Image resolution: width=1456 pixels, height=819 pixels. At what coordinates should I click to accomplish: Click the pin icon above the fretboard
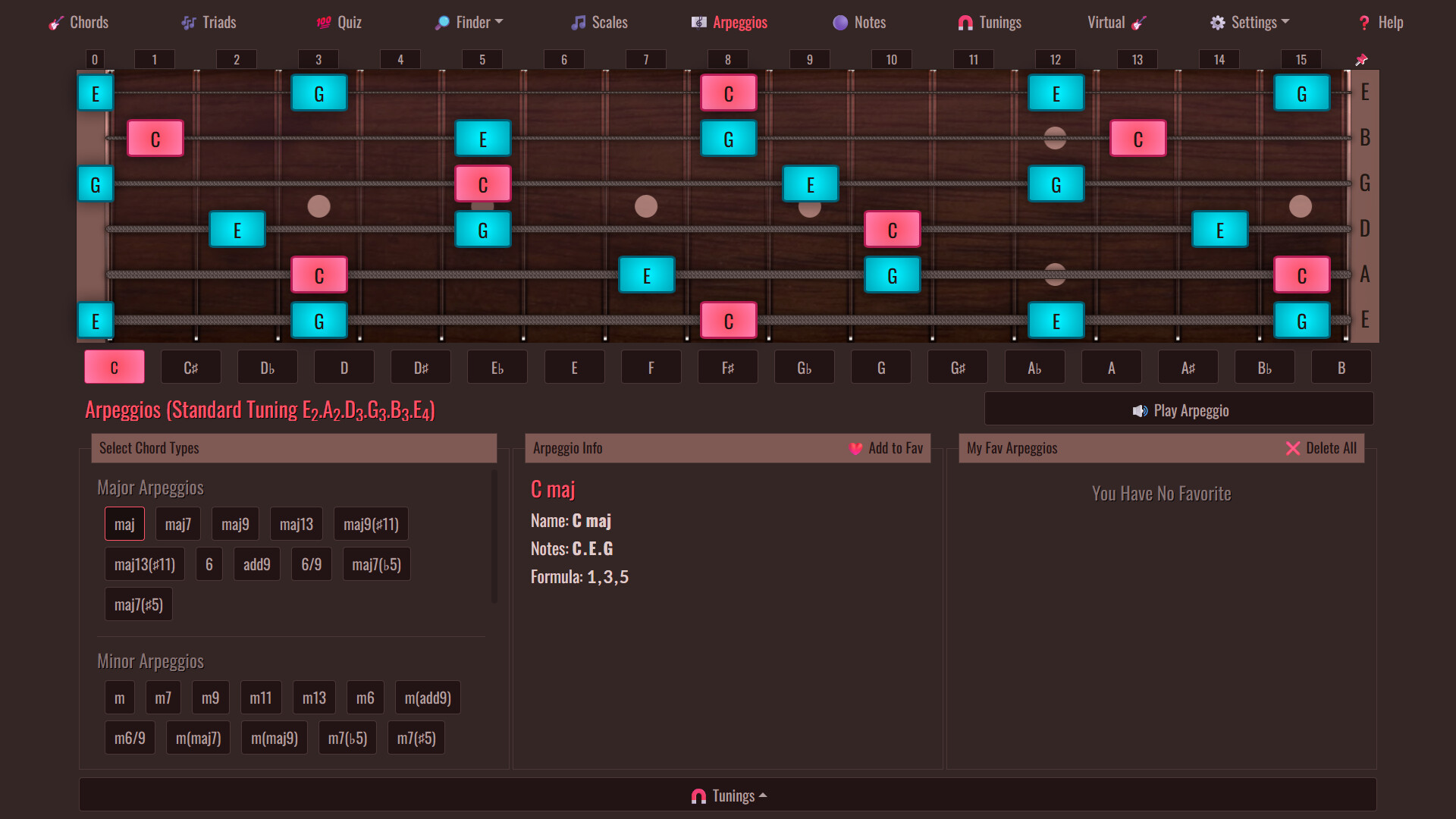pos(1362,58)
